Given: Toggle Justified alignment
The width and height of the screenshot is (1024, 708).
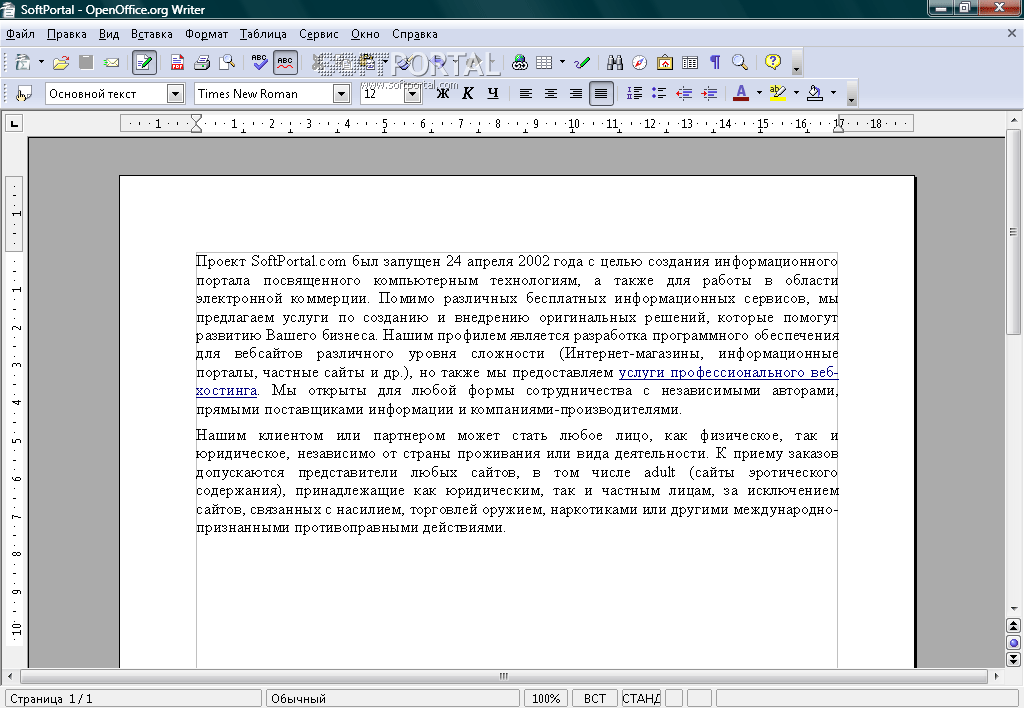Looking at the screenshot, I should pyautogui.click(x=601, y=93).
